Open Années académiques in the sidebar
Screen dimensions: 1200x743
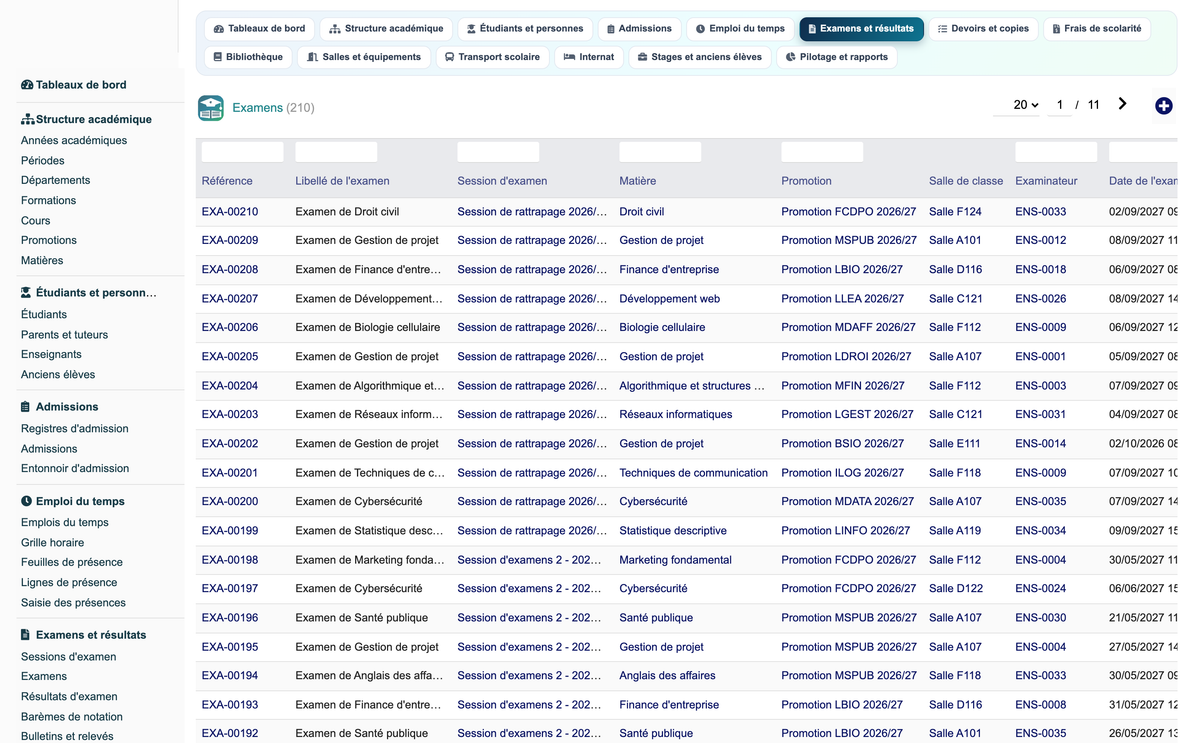(74, 141)
